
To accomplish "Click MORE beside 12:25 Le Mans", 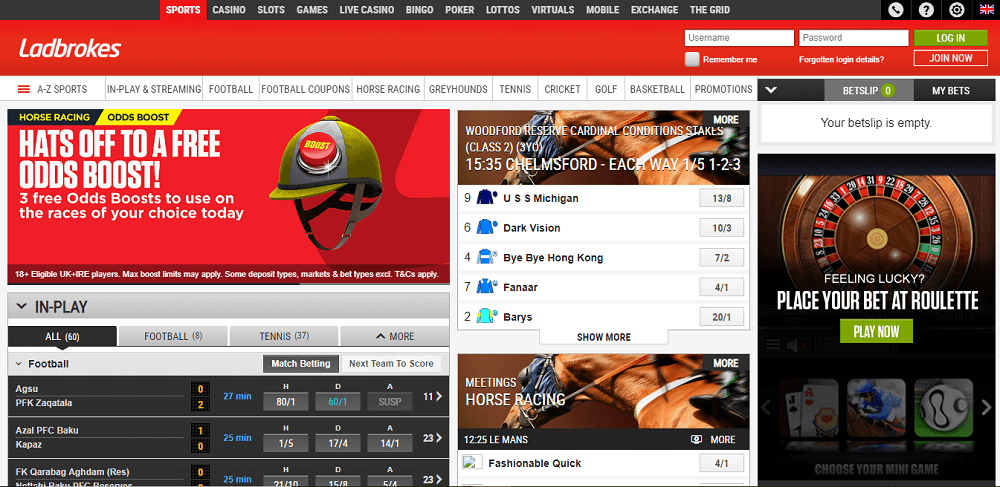I will click(723, 439).
